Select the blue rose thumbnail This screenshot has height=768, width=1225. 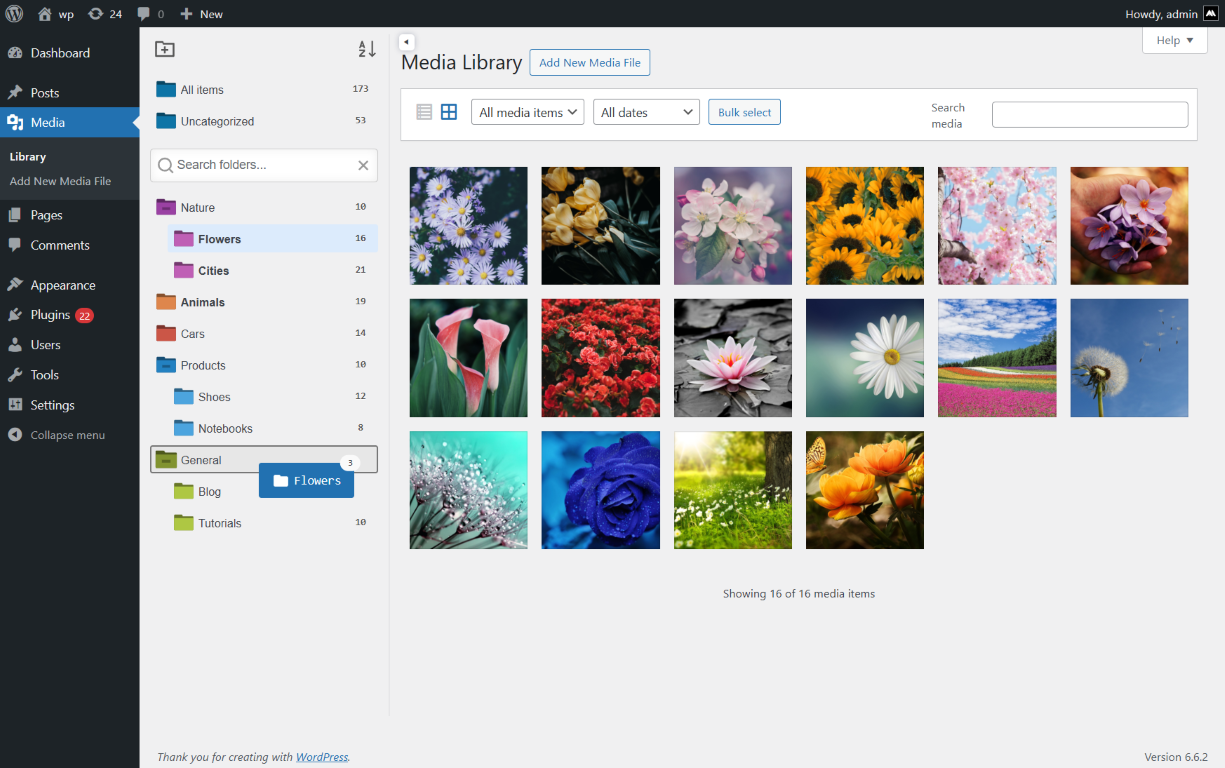600,490
